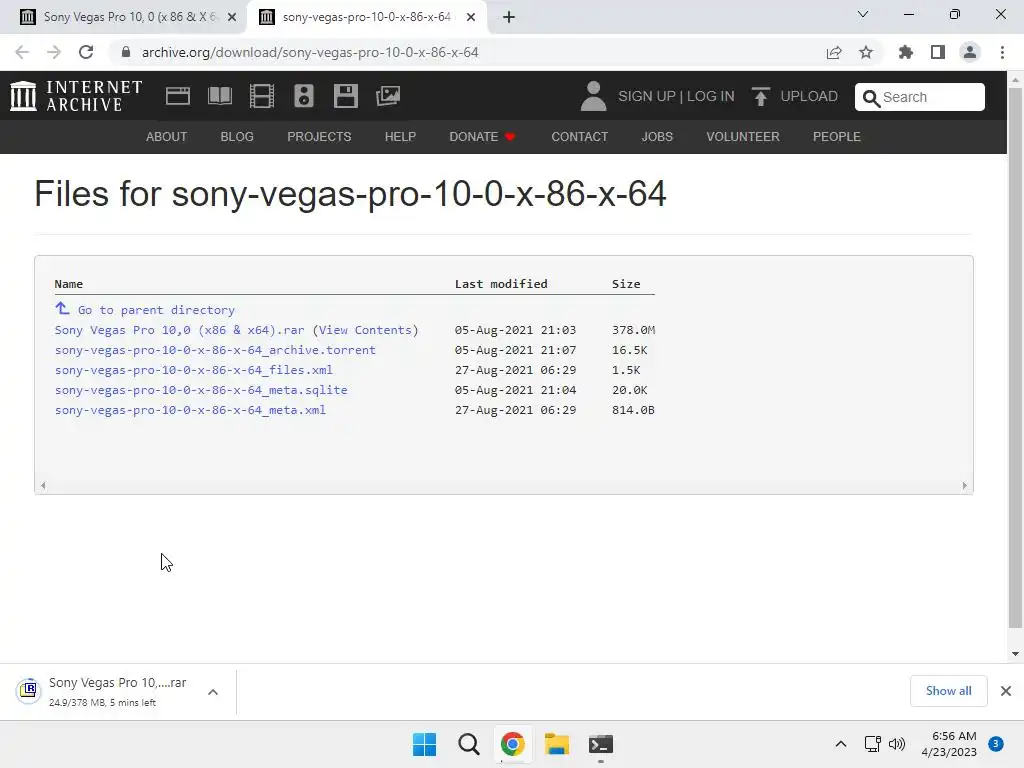Open the Web (Wayback) icon
The width and height of the screenshot is (1024, 768).
178,96
